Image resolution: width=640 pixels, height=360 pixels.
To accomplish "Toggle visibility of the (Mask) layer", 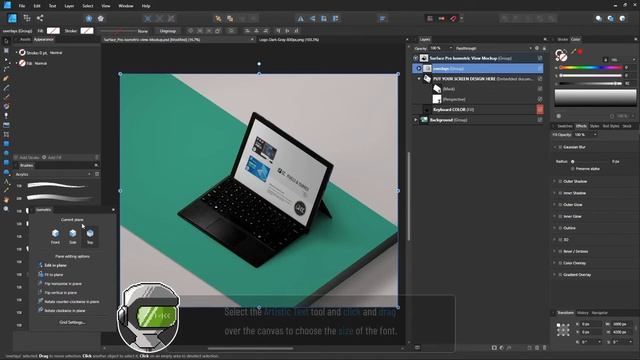I will point(540,89).
